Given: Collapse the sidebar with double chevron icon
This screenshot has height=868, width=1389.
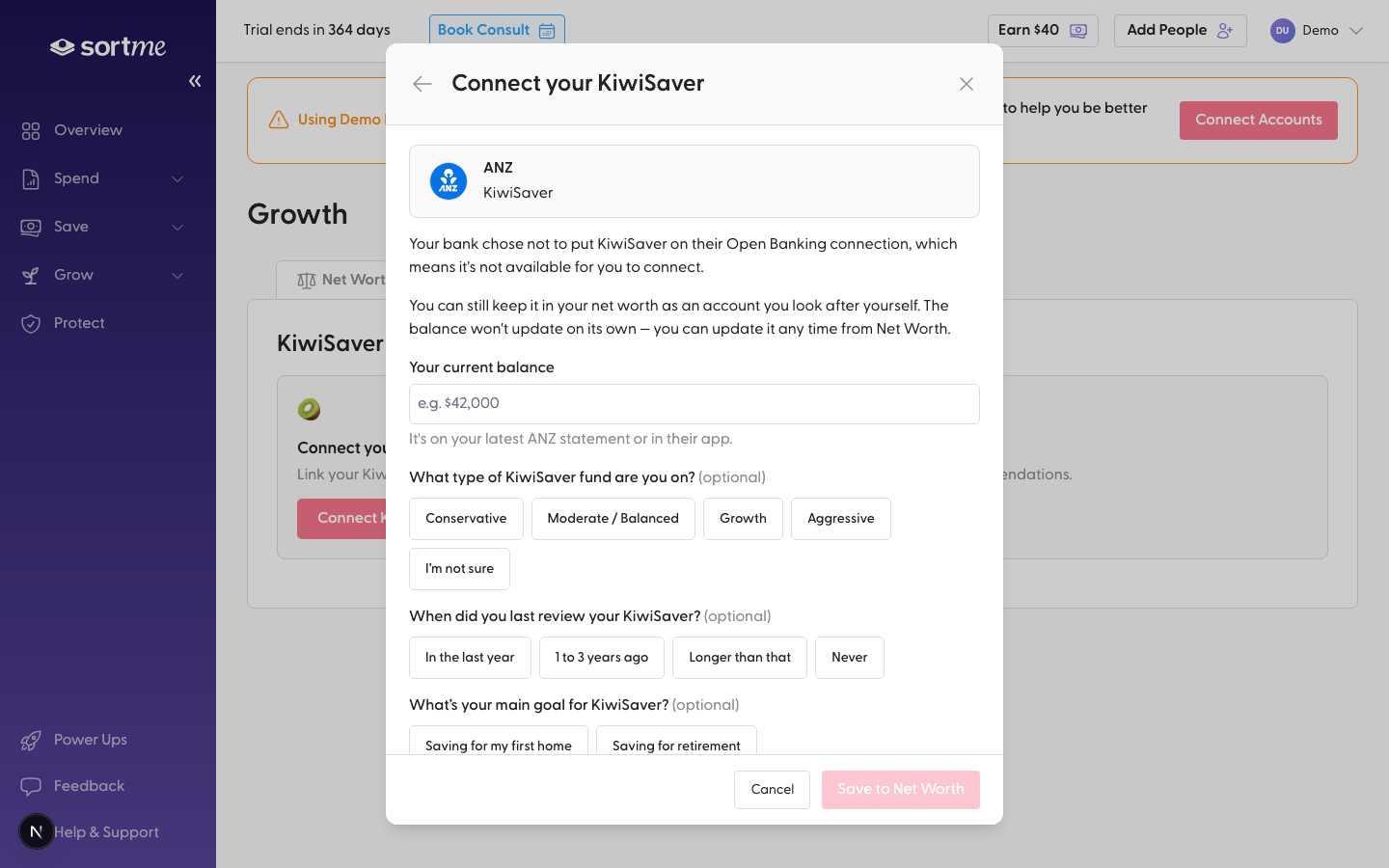Looking at the screenshot, I should tap(195, 81).
